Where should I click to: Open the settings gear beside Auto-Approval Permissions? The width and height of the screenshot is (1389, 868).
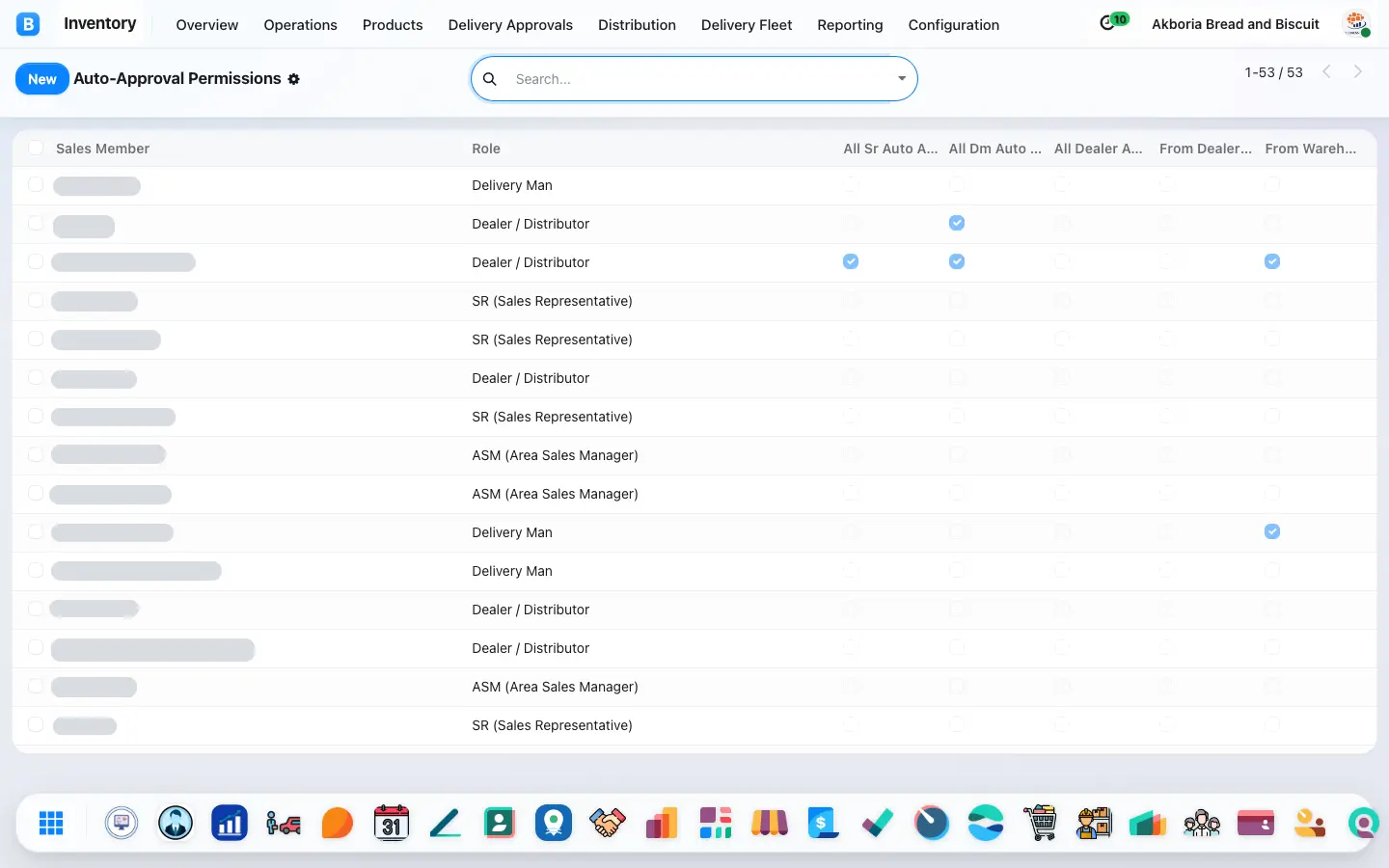(293, 79)
